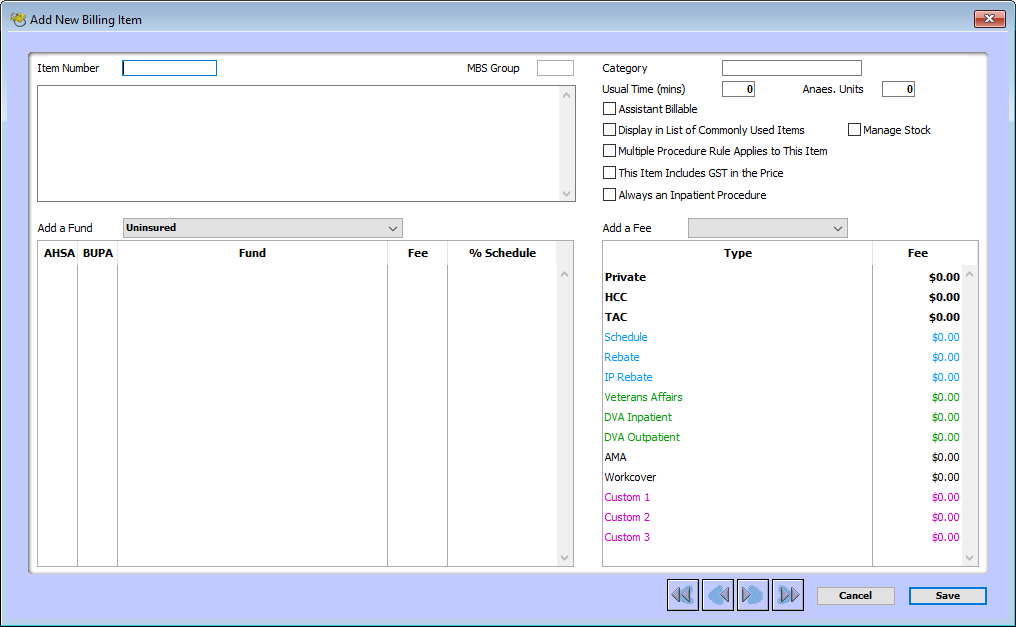The width and height of the screenshot is (1016, 627).
Task: Select the Private fee row
Action: pos(738,277)
